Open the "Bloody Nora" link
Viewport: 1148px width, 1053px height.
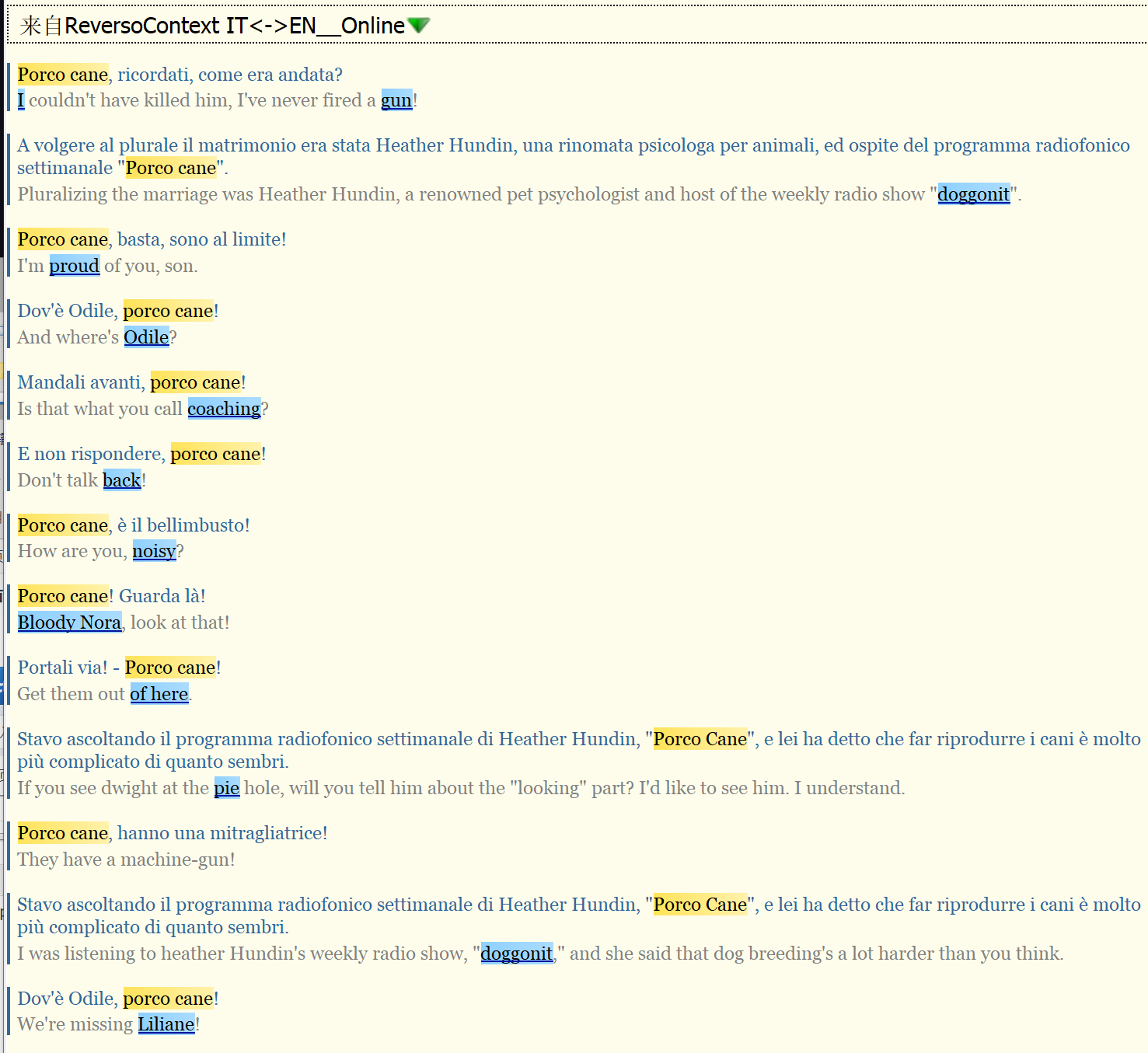pos(69,622)
